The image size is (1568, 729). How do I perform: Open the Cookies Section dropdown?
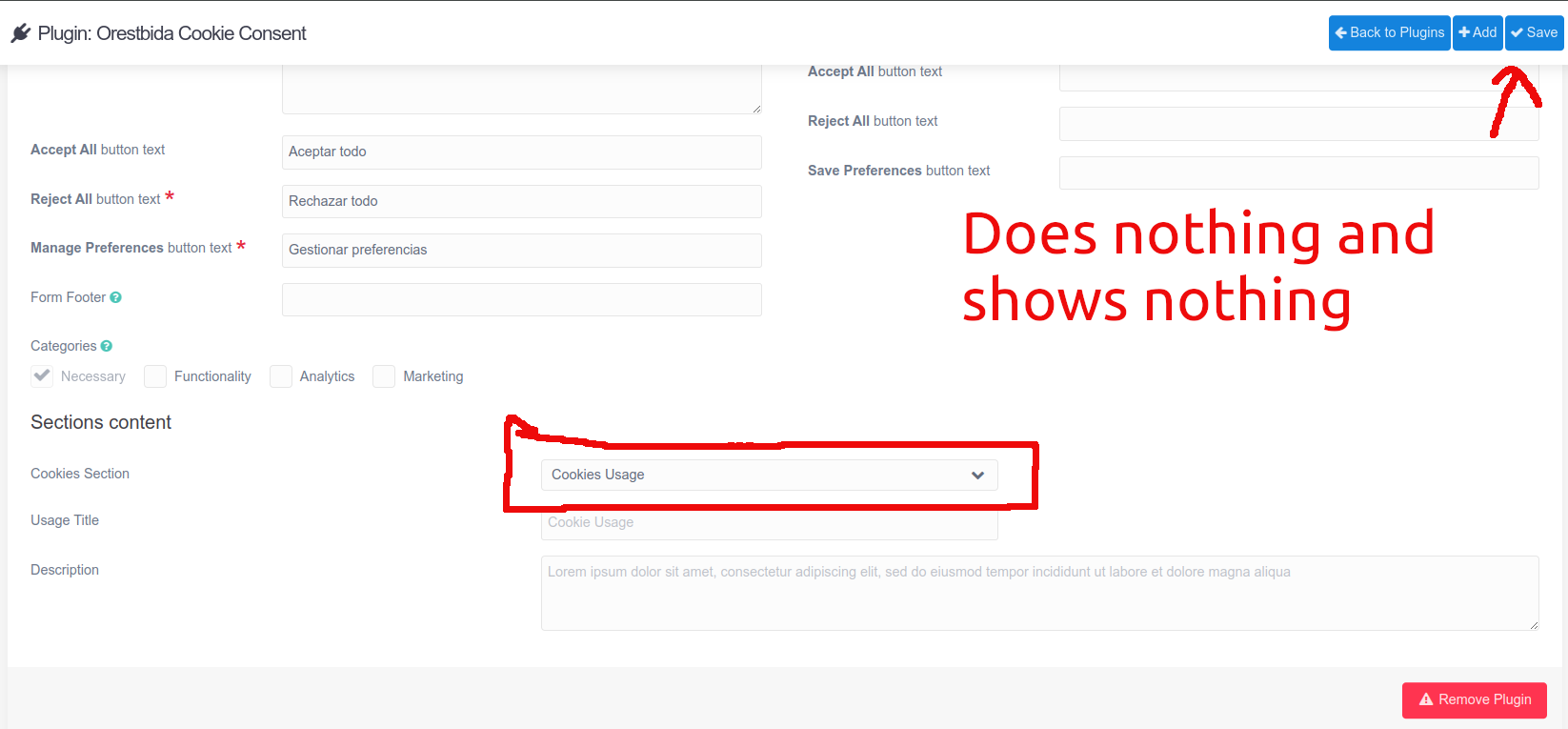pyautogui.click(x=770, y=475)
